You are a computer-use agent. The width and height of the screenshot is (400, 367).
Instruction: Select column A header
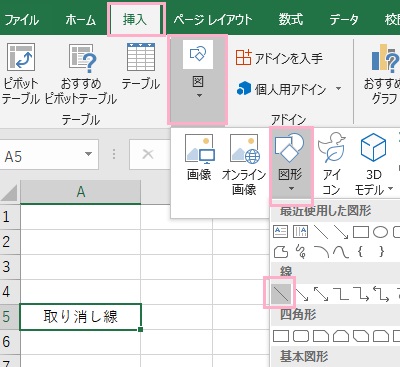[80, 192]
